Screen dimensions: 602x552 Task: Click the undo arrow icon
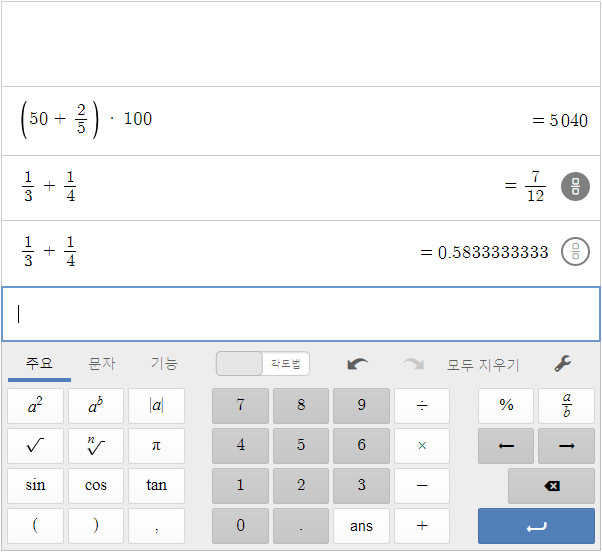coord(357,364)
